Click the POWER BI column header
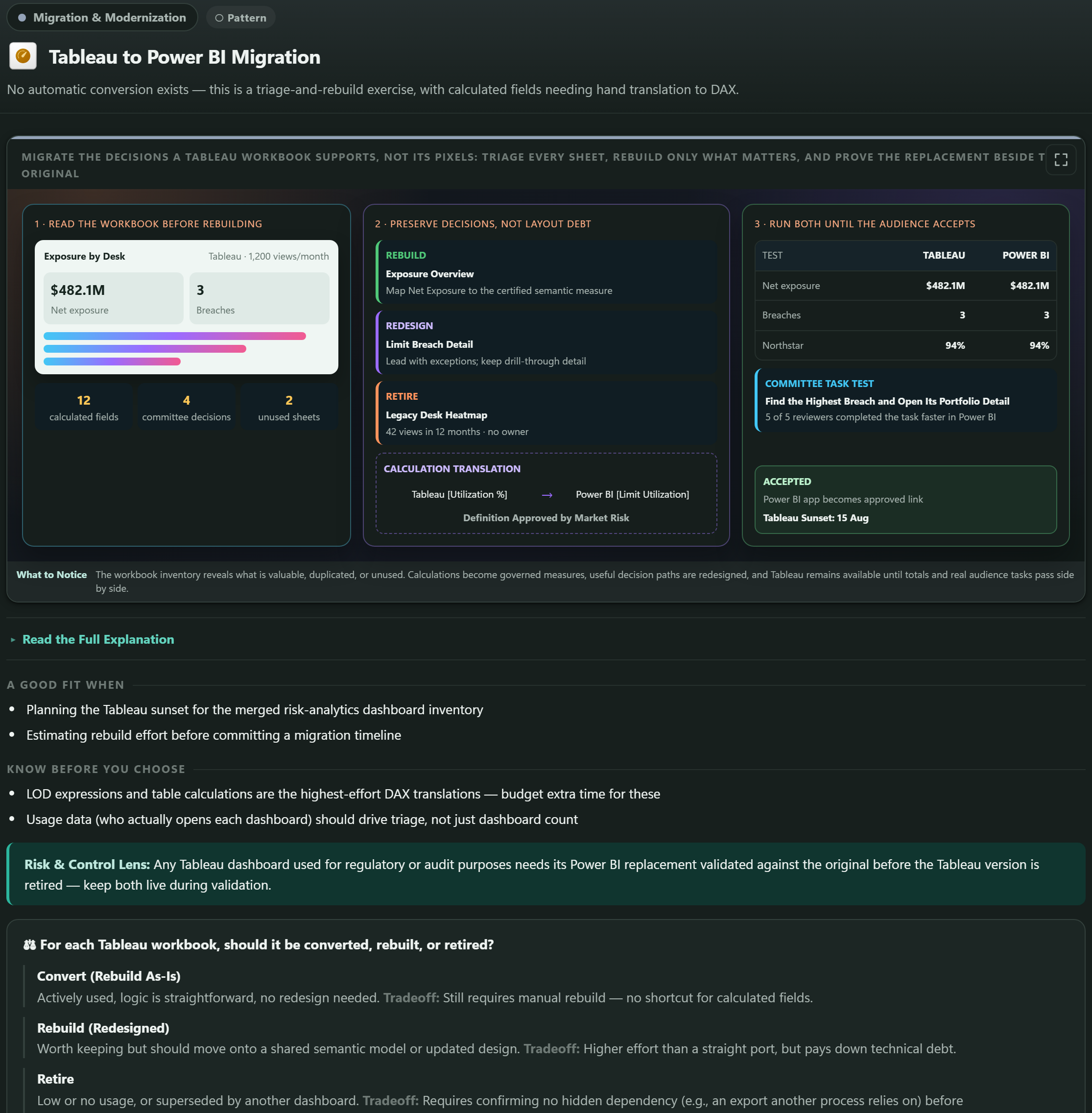The width and height of the screenshot is (1092, 1113). point(1025,255)
